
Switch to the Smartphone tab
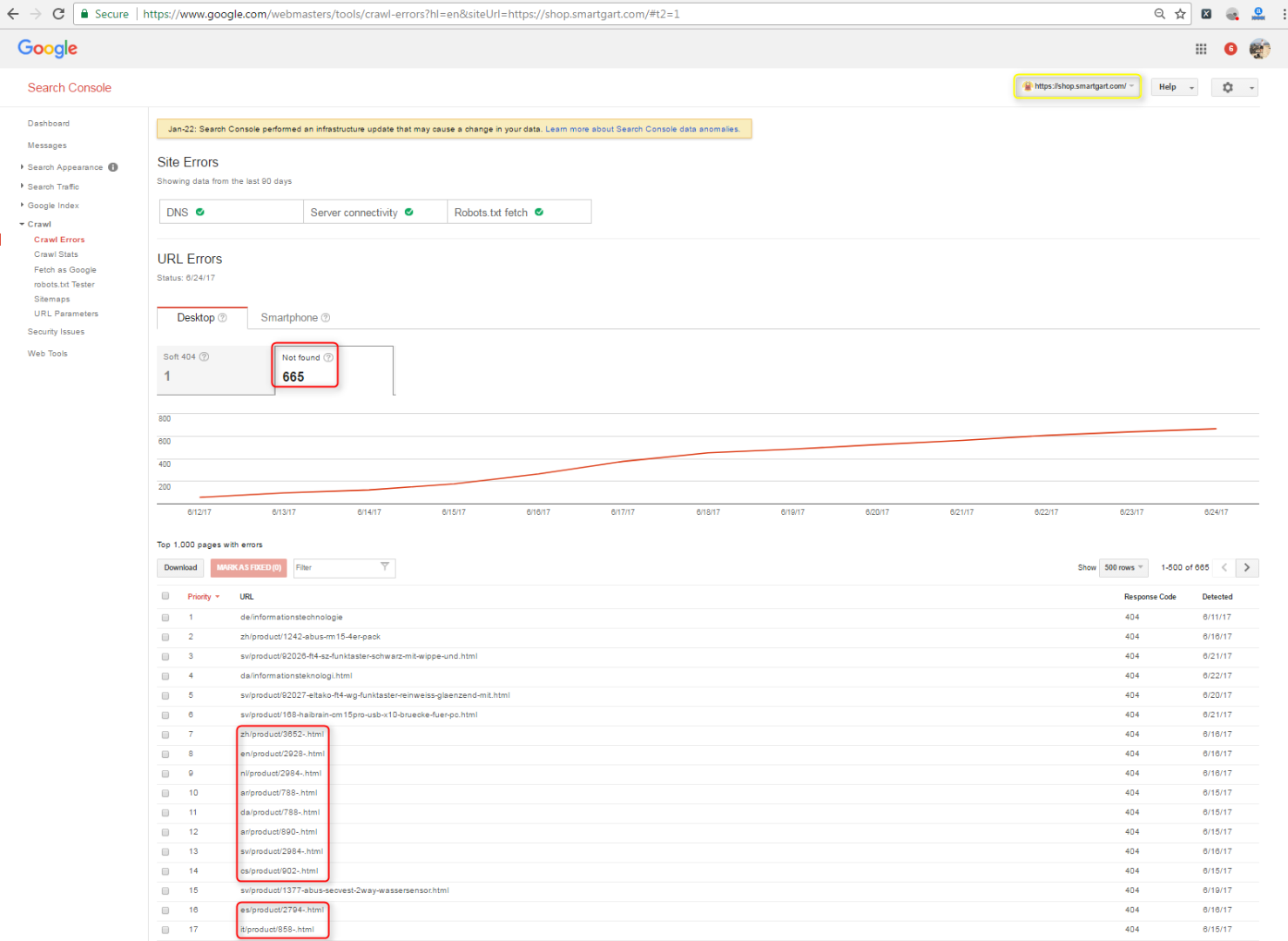[294, 318]
